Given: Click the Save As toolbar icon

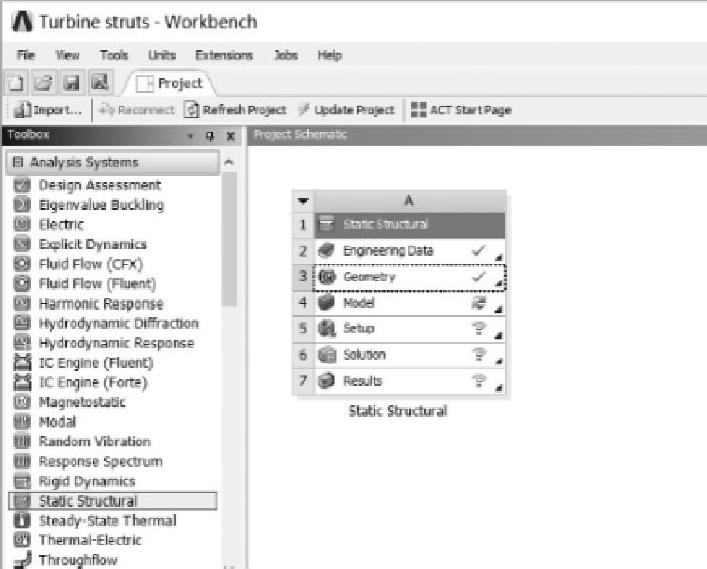Looking at the screenshot, I should (99, 83).
